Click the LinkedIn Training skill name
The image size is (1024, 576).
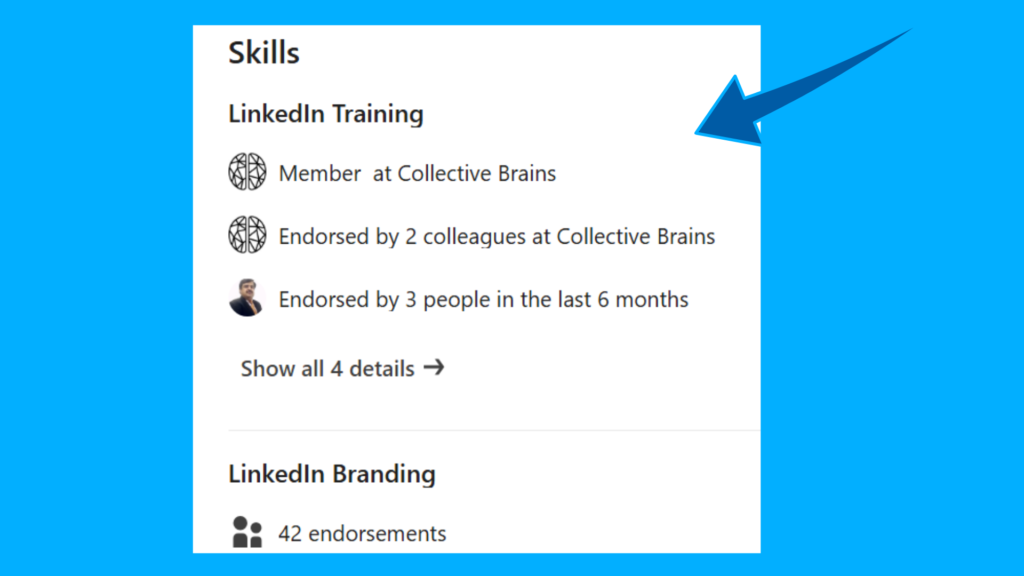tap(325, 113)
